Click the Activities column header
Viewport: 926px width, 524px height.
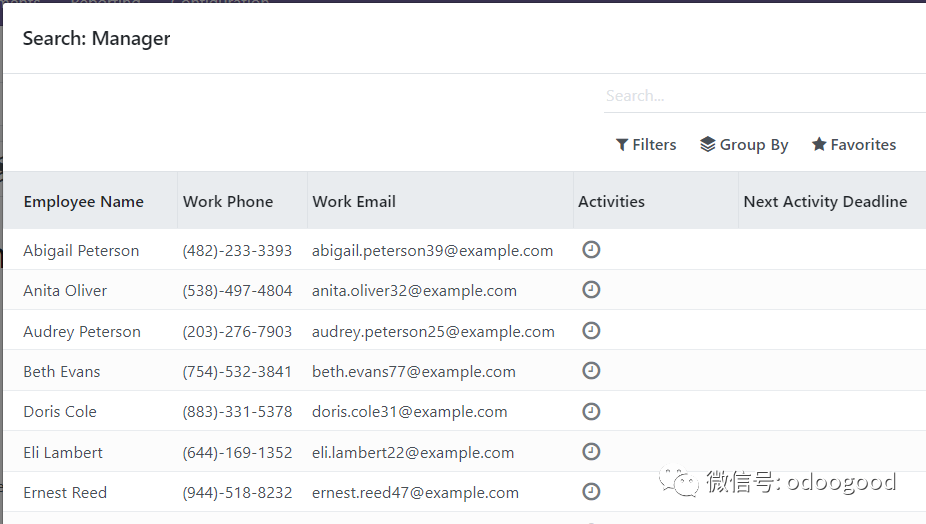pyautogui.click(x=611, y=202)
